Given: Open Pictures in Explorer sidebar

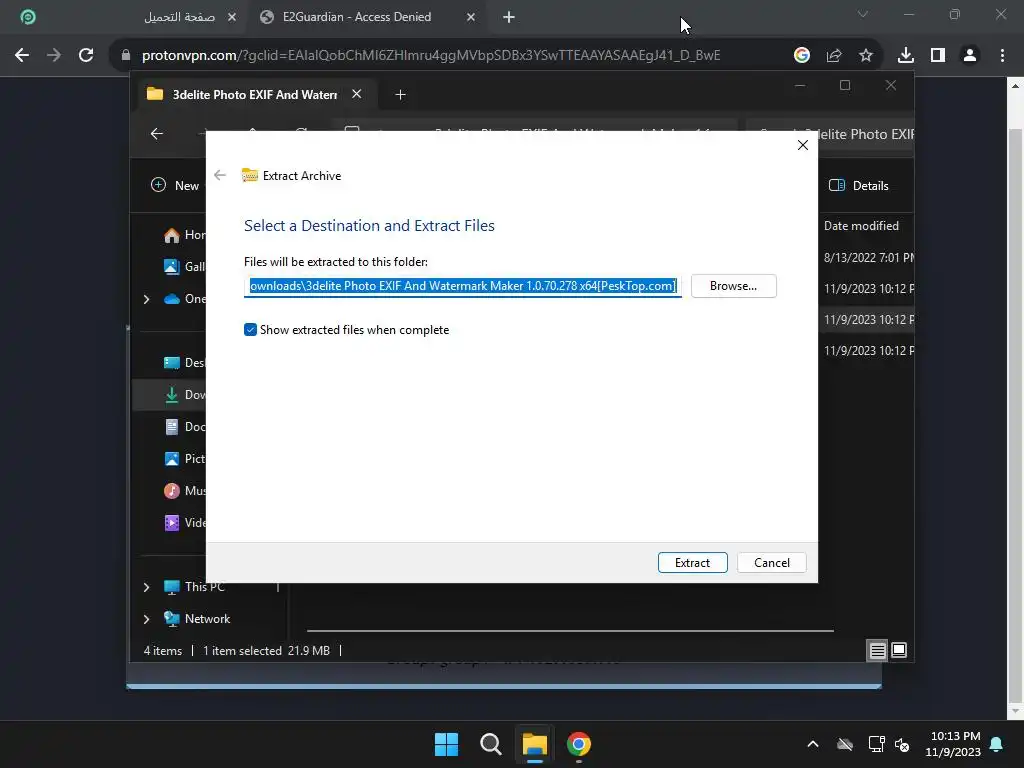Looking at the screenshot, I should [x=185, y=458].
